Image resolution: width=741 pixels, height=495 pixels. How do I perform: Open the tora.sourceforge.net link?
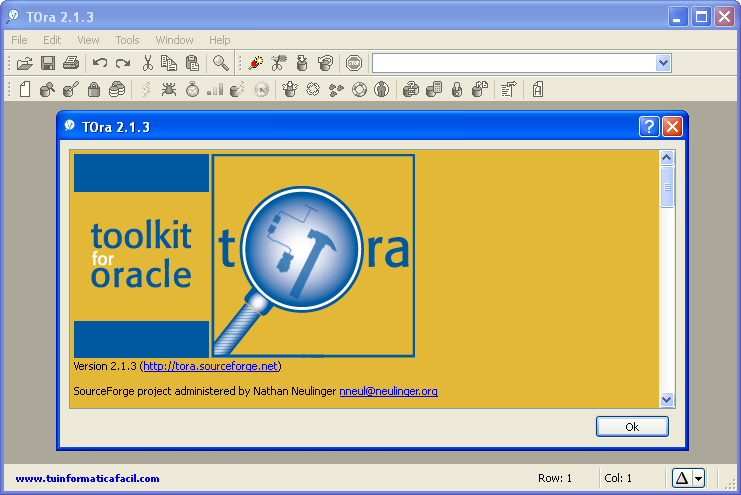pyautogui.click(x=211, y=366)
